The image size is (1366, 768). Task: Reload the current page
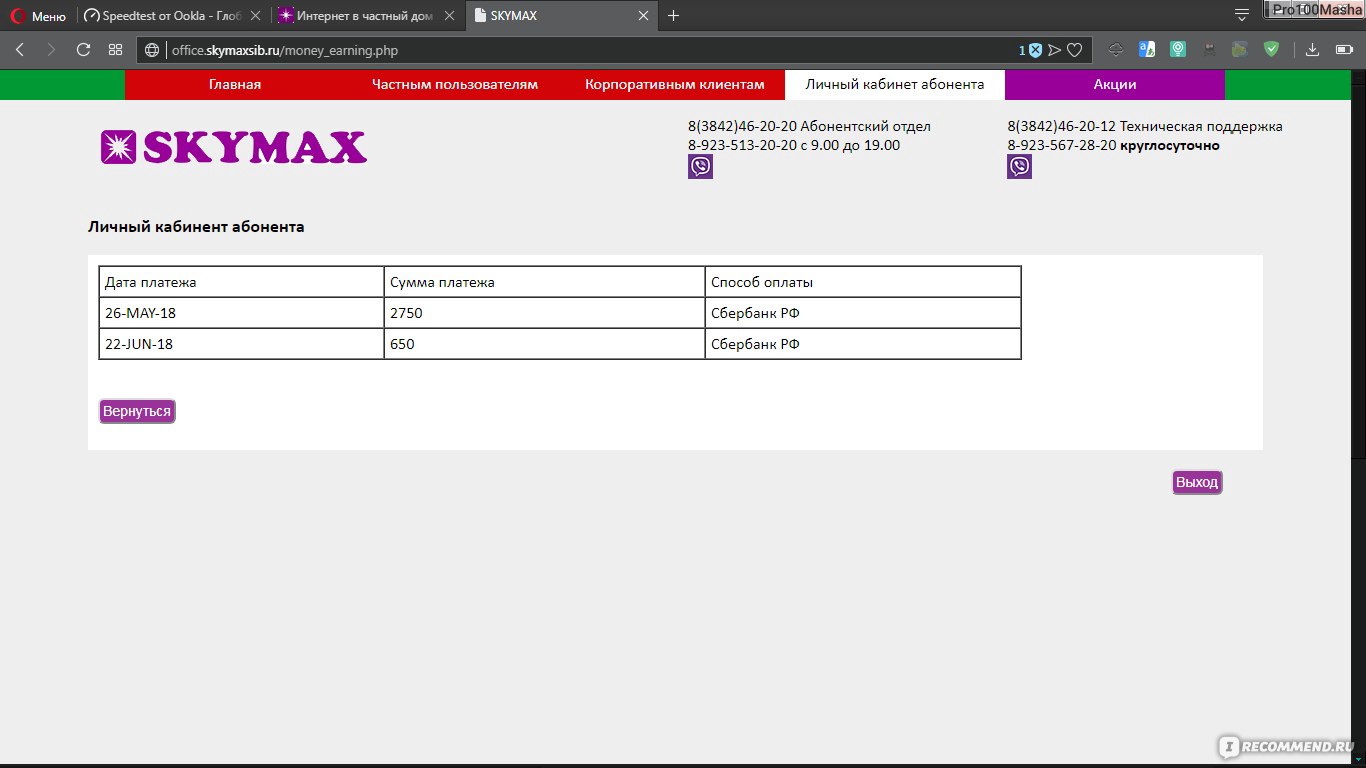click(x=83, y=50)
